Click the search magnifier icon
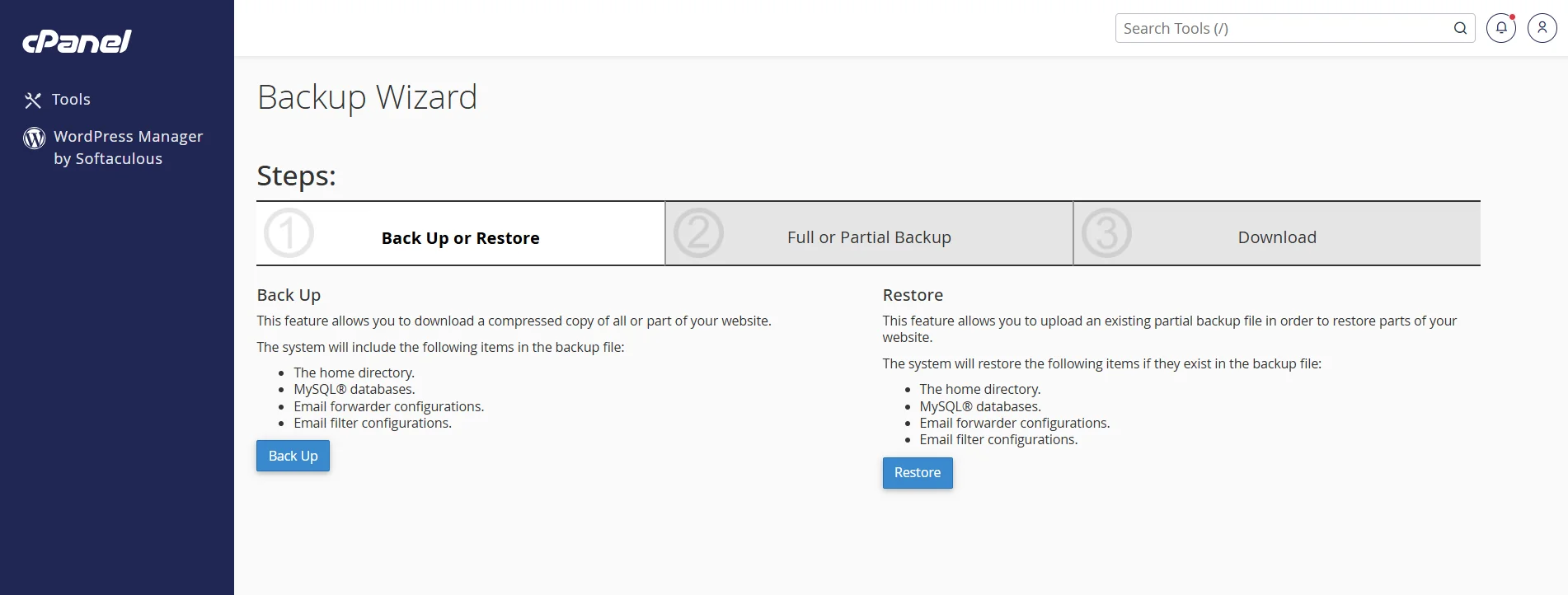Screen dimensions: 1568x595 point(1460,28)
